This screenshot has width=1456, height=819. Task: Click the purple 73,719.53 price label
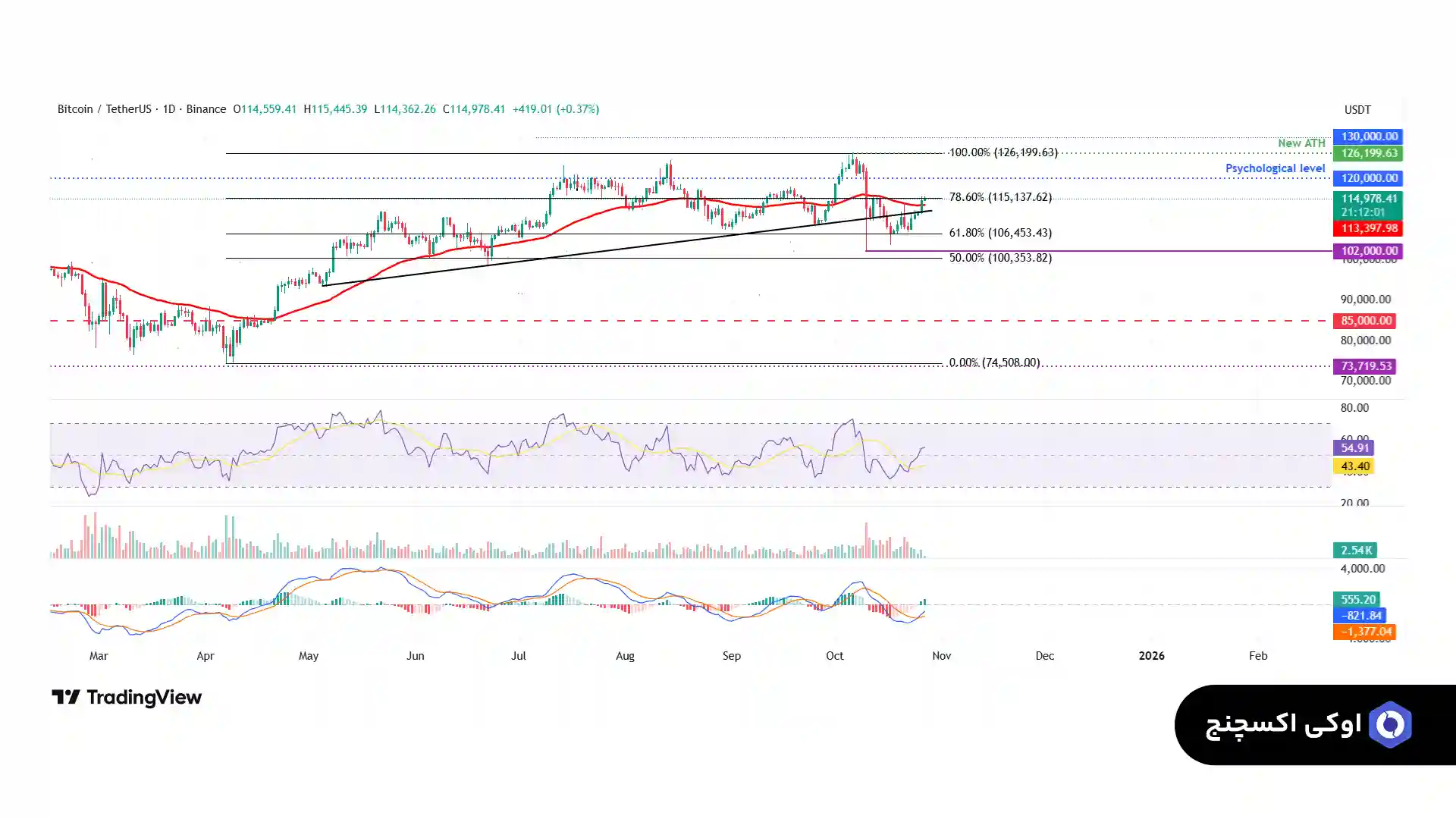pos(1365,366)
